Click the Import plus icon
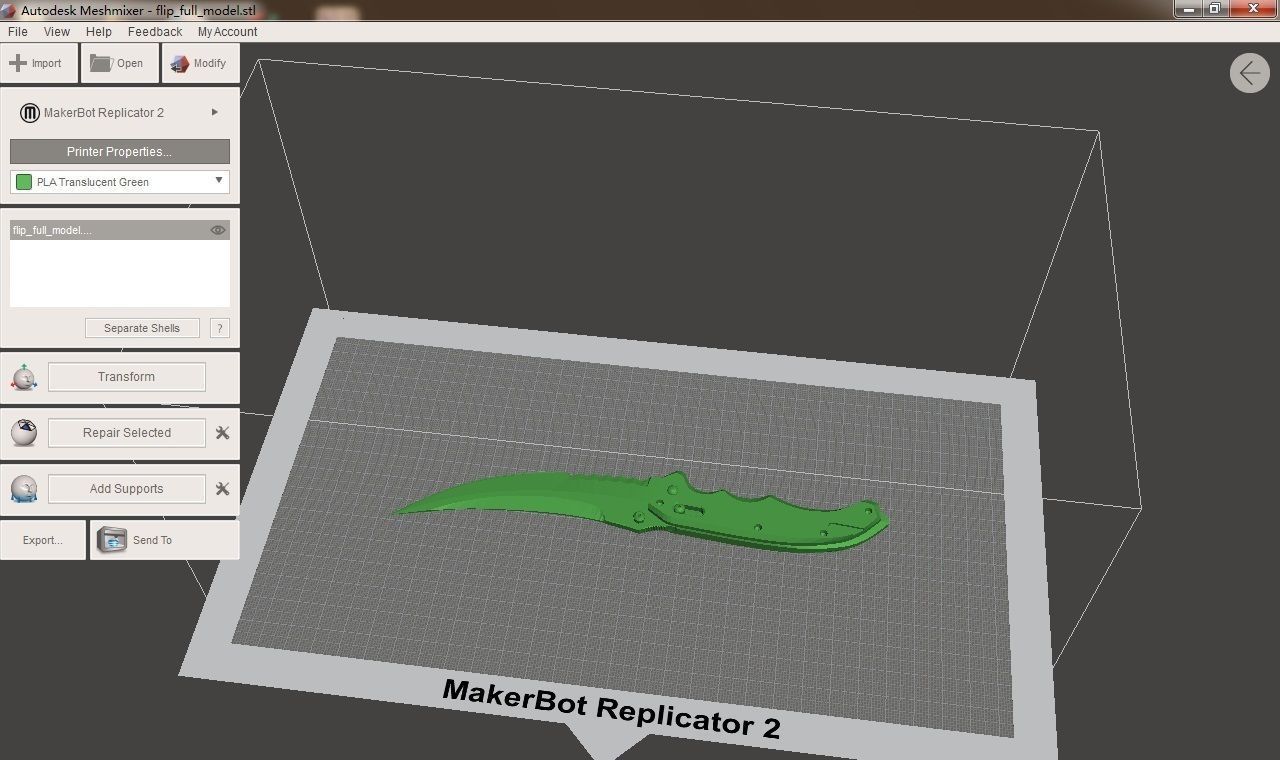 (x=17, y=63)
